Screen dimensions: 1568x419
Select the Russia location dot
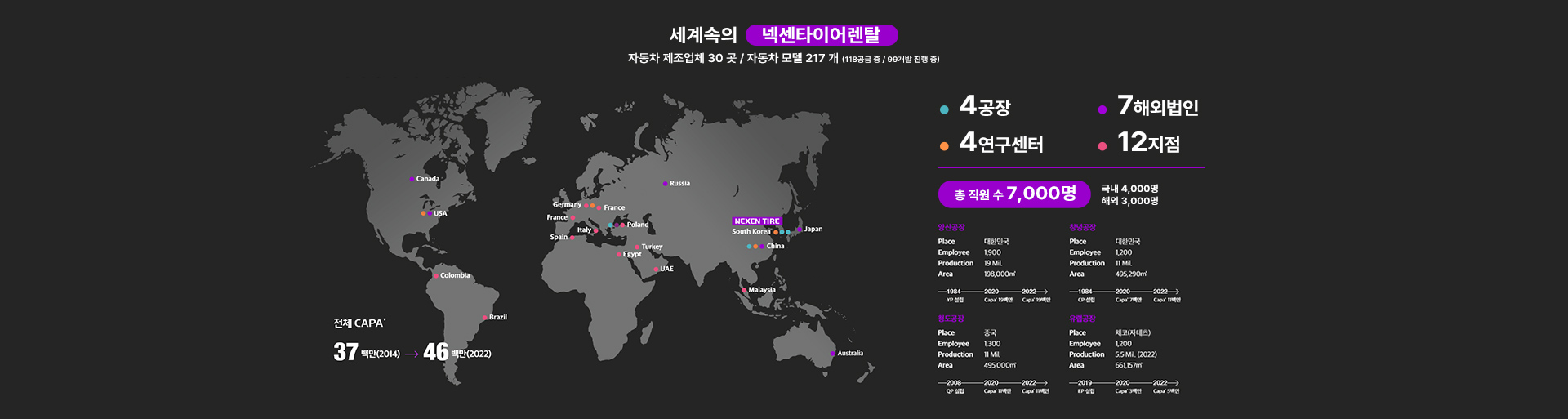coord(666,184)
